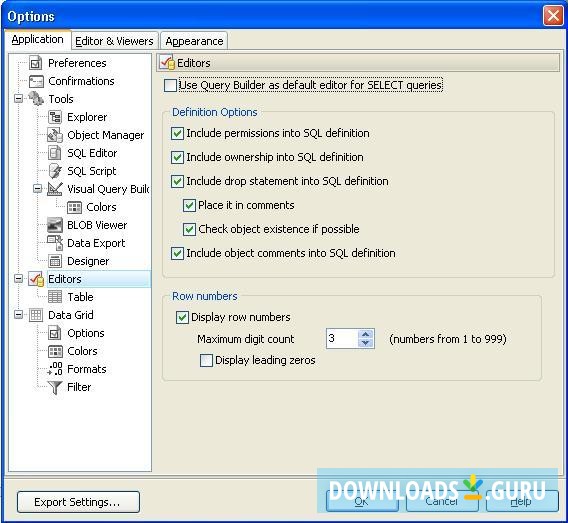
Task: Click the Data Export icon
Action: point(55,243)
